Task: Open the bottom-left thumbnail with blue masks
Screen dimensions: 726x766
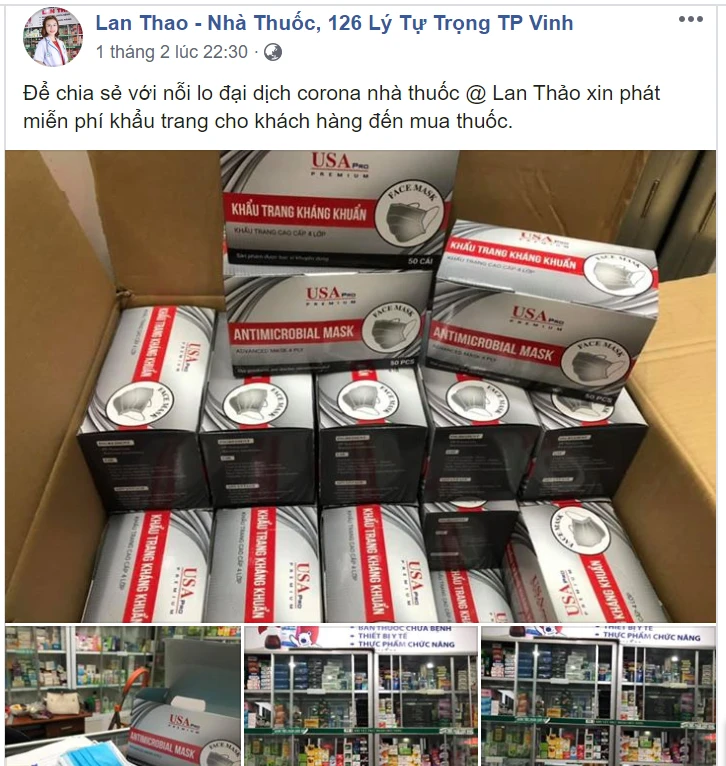Action: pyautogui.click(x=123, y=696)
